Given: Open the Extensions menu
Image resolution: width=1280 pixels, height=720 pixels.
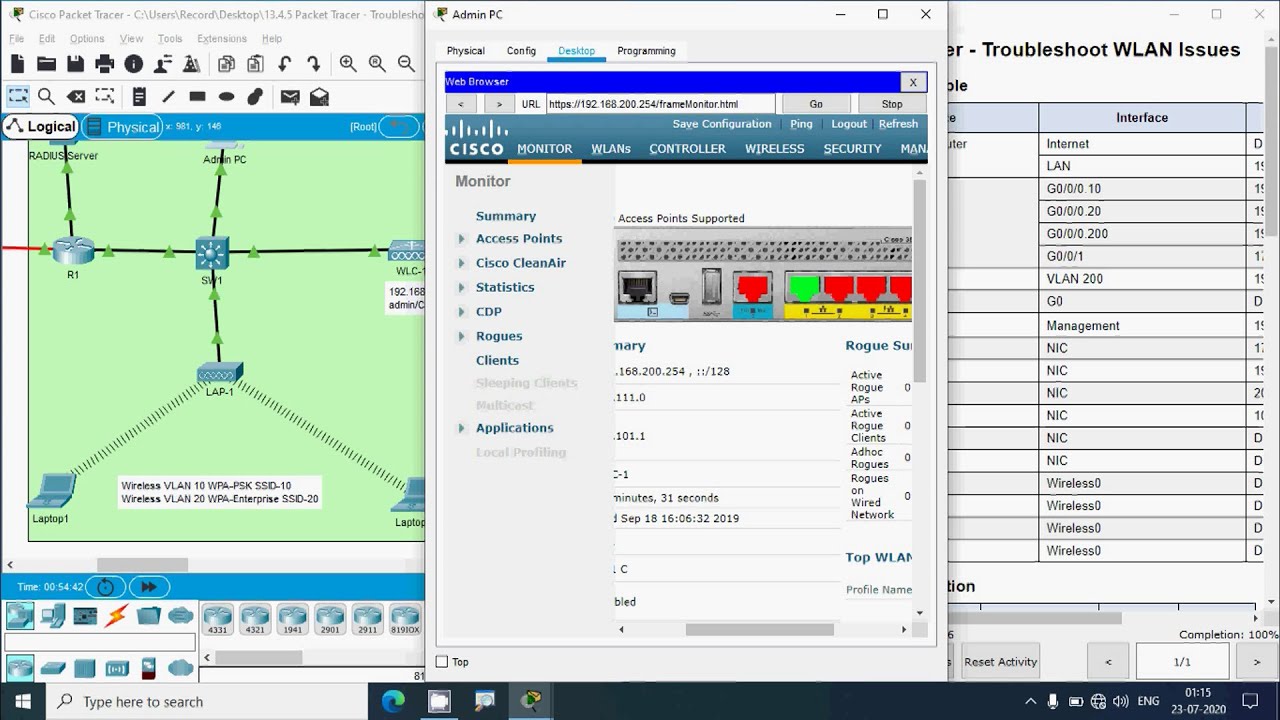Looking at the screenshot, I should [222, 39].
